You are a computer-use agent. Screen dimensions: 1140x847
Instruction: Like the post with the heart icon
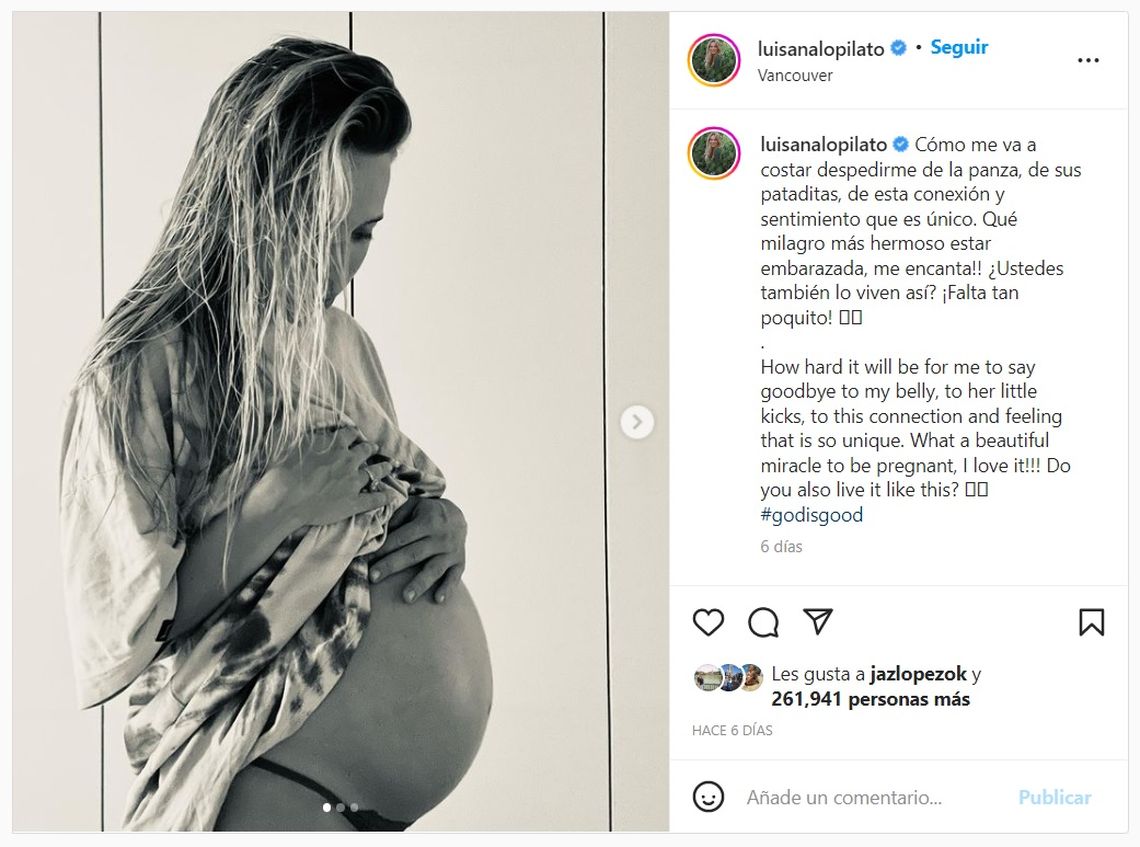coord(708,623)
